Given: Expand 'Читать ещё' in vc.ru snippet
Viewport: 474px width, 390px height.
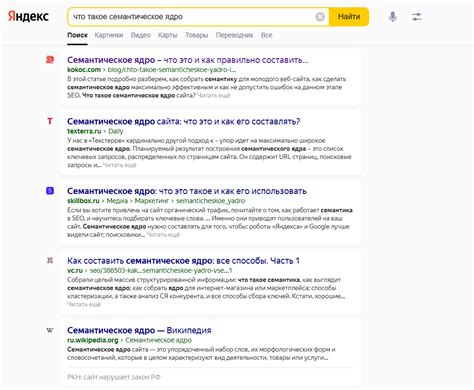Looking at the screenshot, I should 84,304.
